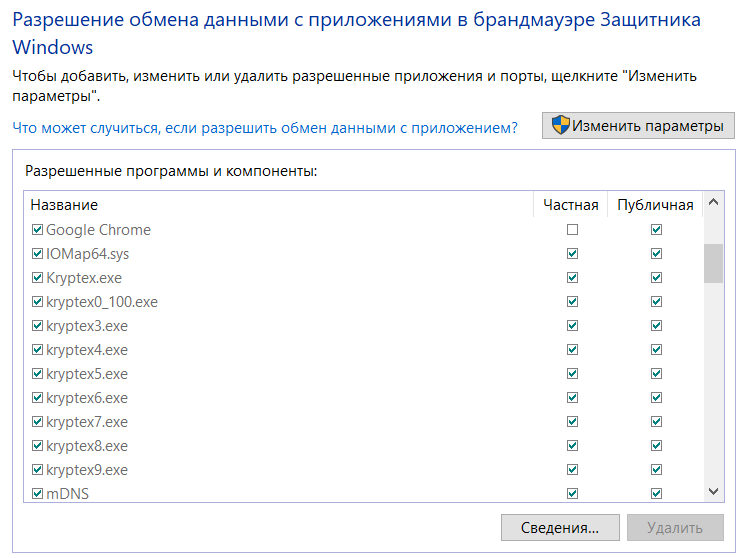This screenshot has height=558, width=747.
Task: Click the Публичная column header
Action: [x=655, y=204]
